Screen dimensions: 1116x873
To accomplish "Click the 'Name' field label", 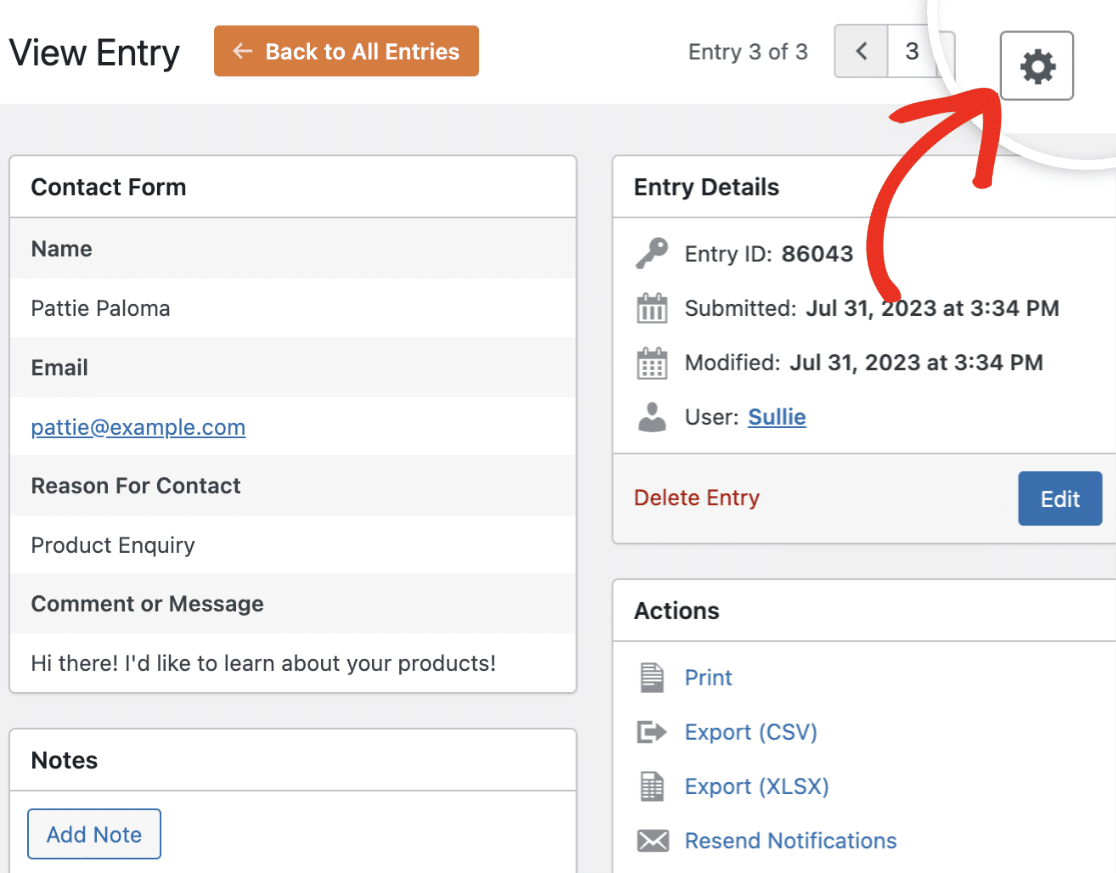I will [61, 249].
